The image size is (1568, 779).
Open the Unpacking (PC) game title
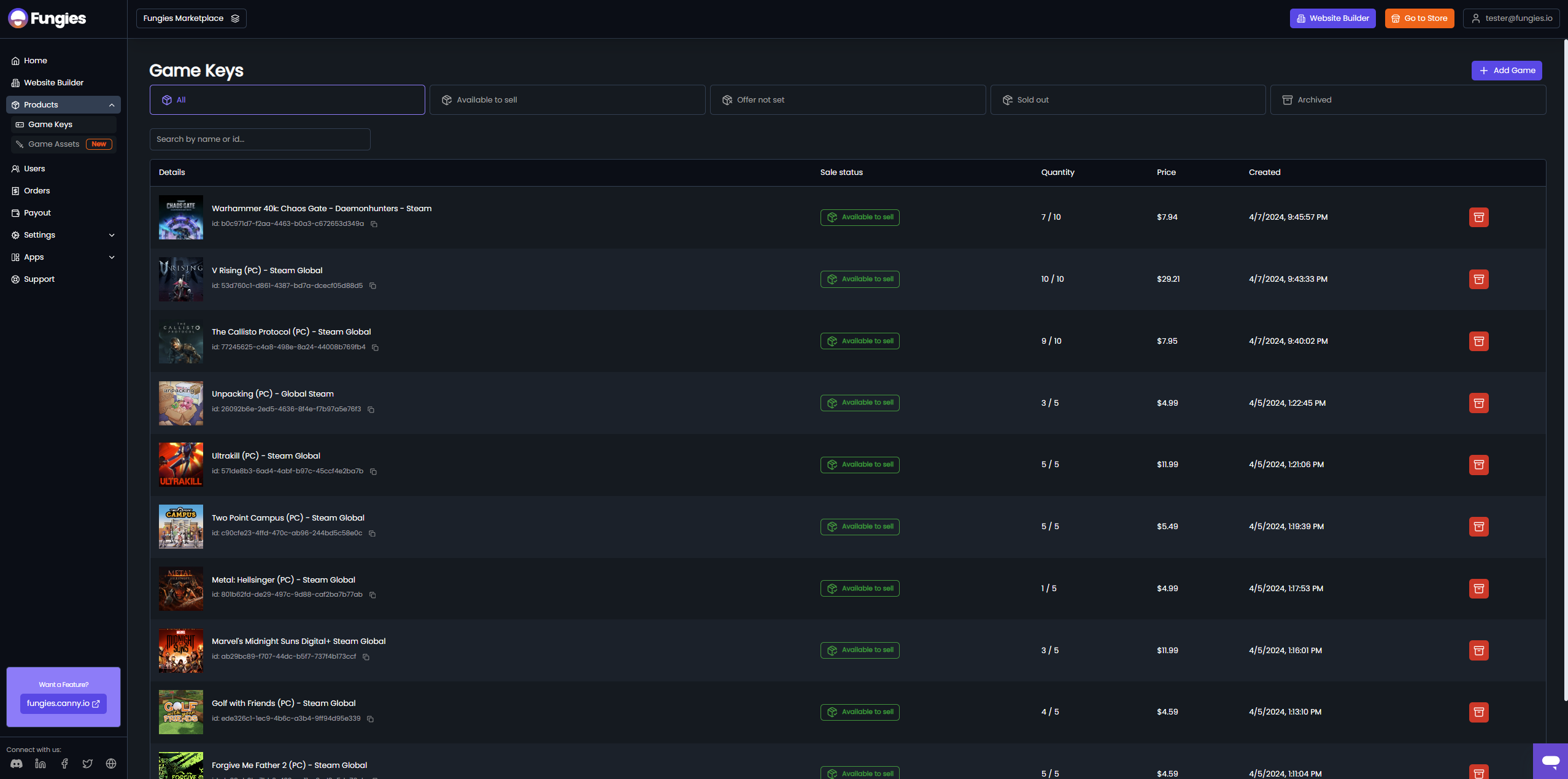(x=272, y=394)
